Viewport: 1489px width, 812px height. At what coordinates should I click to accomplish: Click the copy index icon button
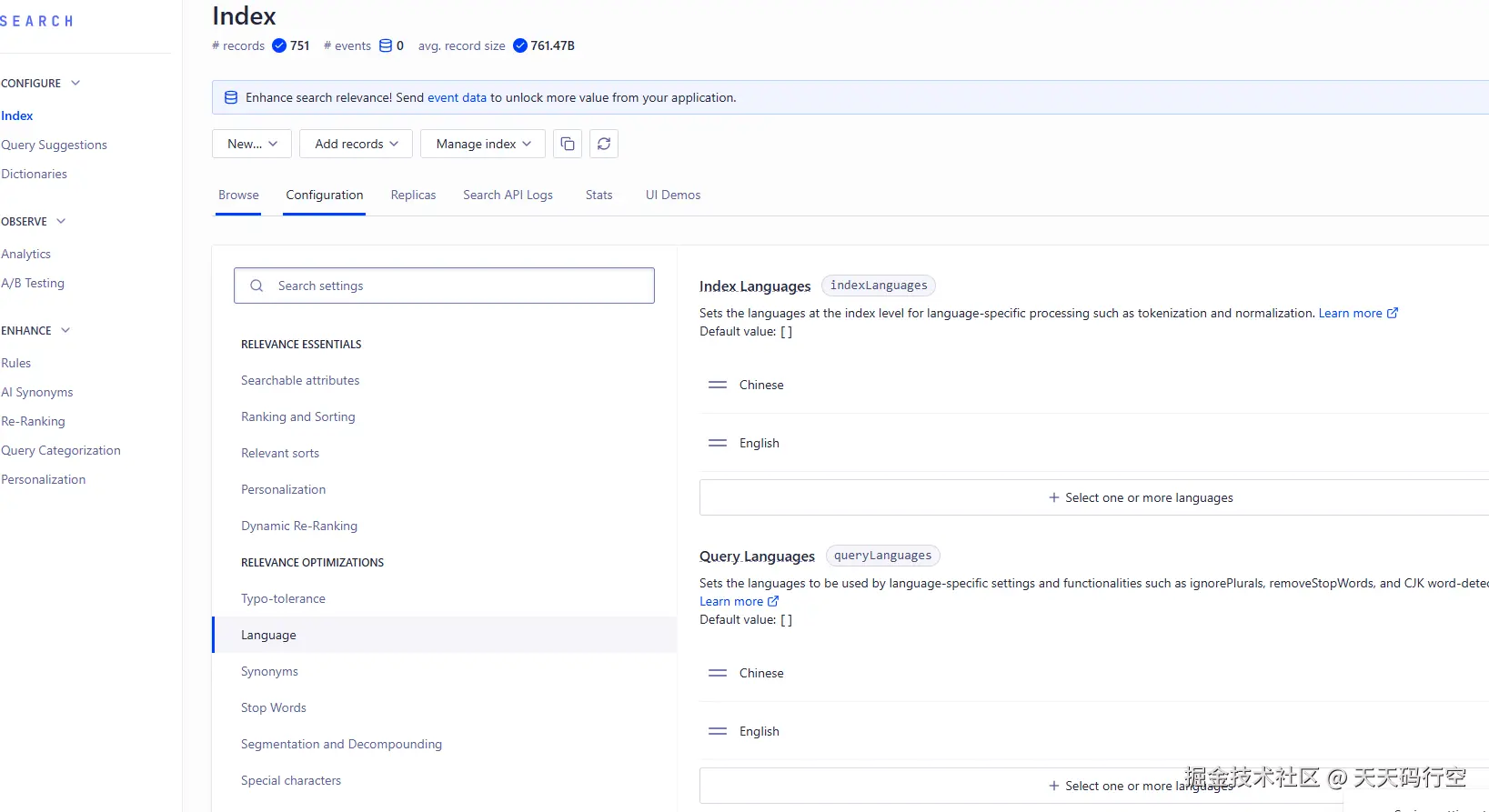568,144
